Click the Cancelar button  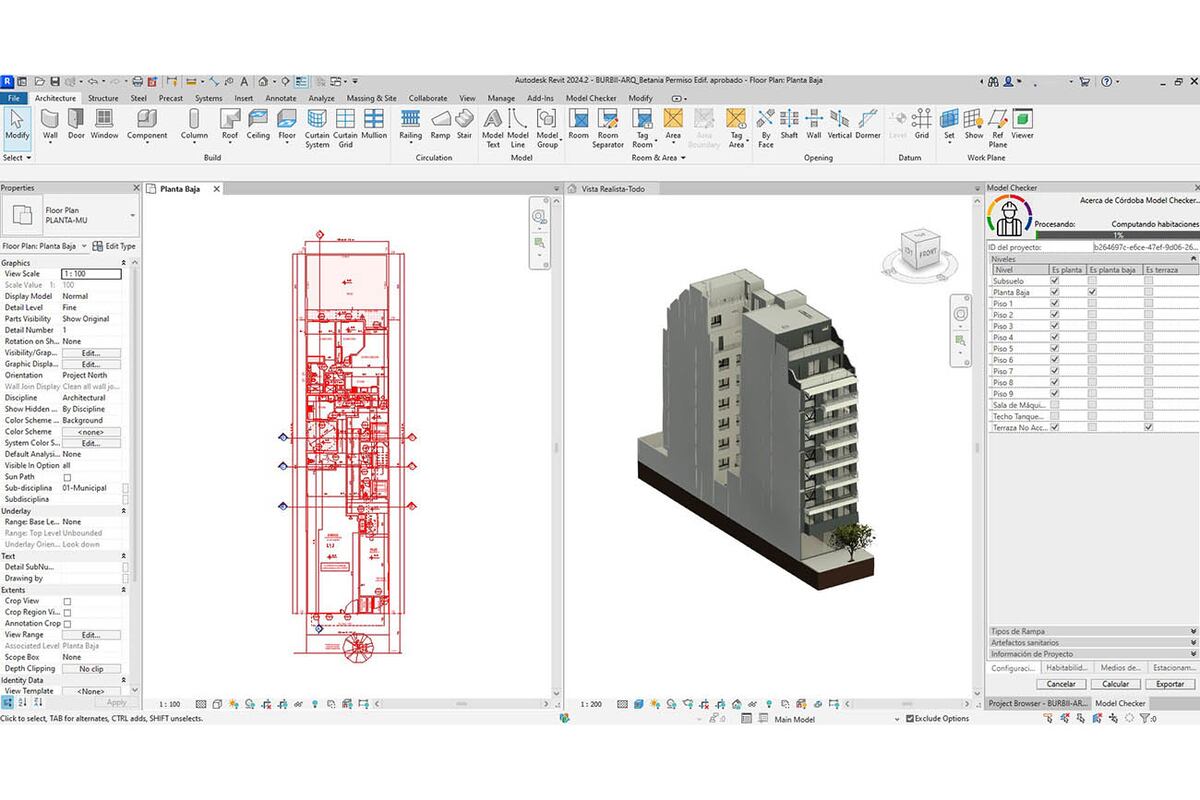(1061, 684)
